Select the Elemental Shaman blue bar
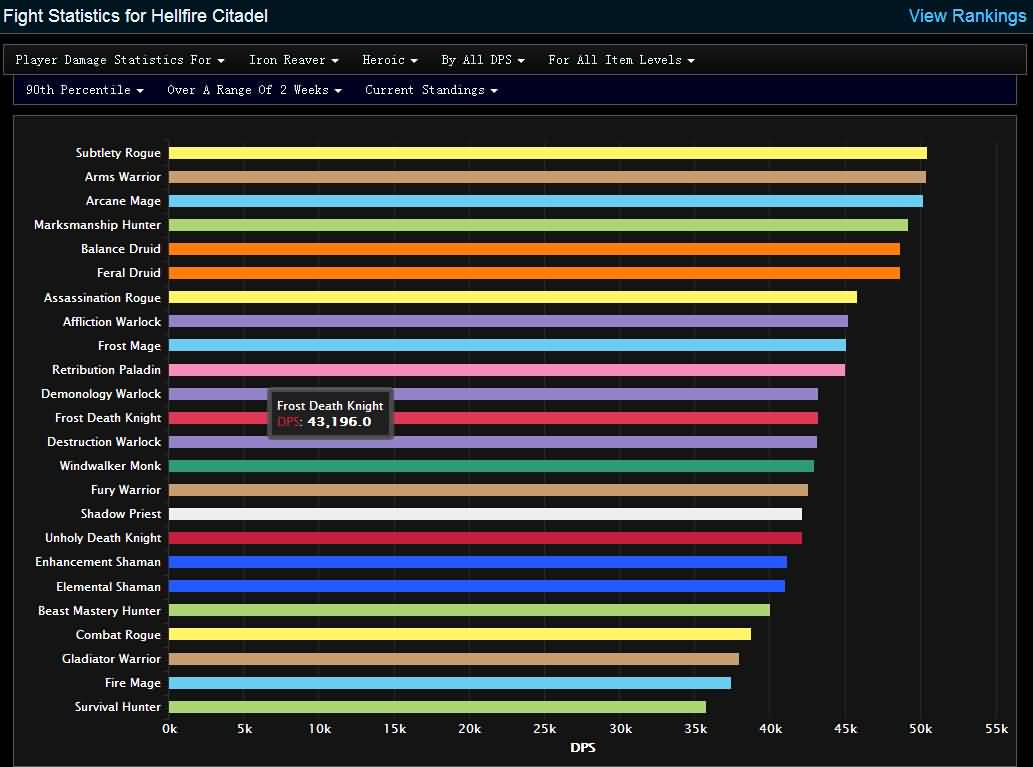 click(x=477, y=586)
